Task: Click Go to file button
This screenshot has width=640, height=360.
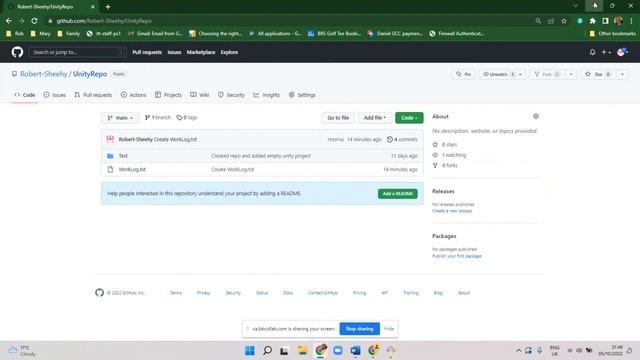Action: 338,118
